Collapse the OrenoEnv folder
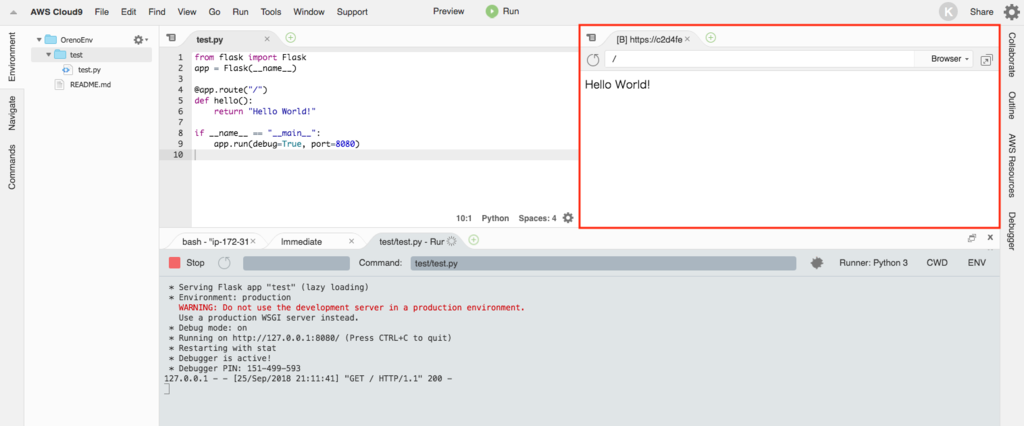 click(x=39, y=40)
